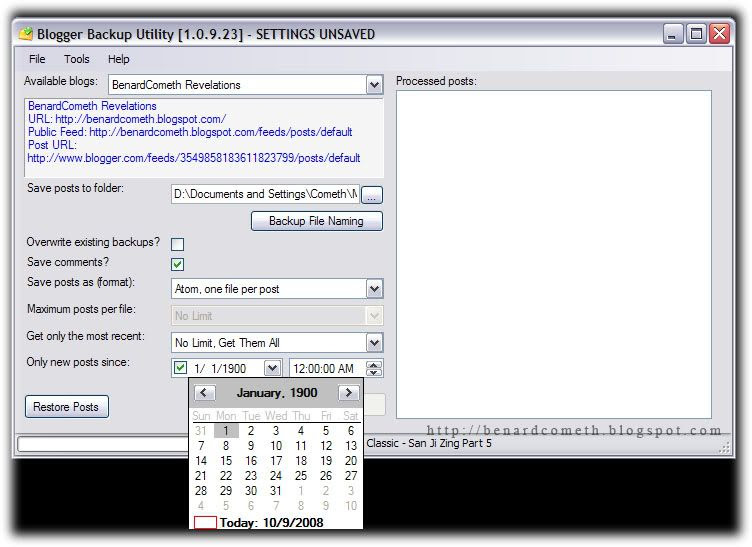Select day 17 in the calendar
Image resolution: width=752 pixels, height=547 pixels.
(x=276, y=461)
